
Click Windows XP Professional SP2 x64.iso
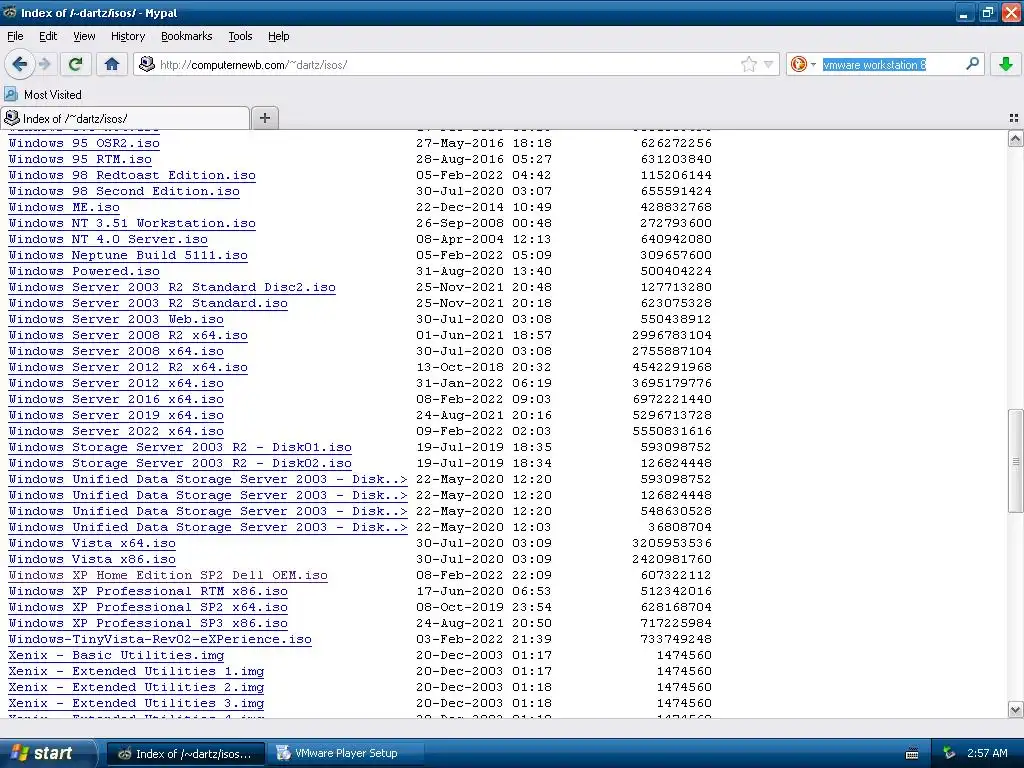click(148, 607)
